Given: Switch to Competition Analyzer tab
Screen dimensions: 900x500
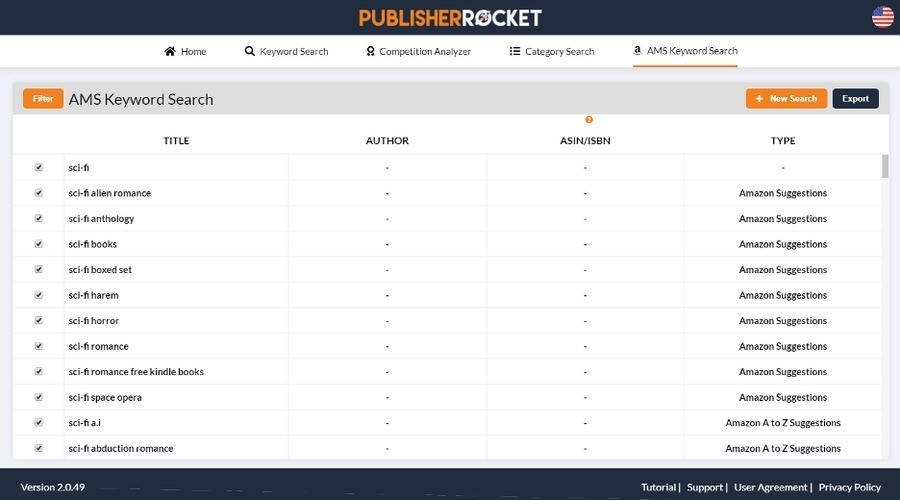Looking at the screenshot, I should tap(418, 51).
